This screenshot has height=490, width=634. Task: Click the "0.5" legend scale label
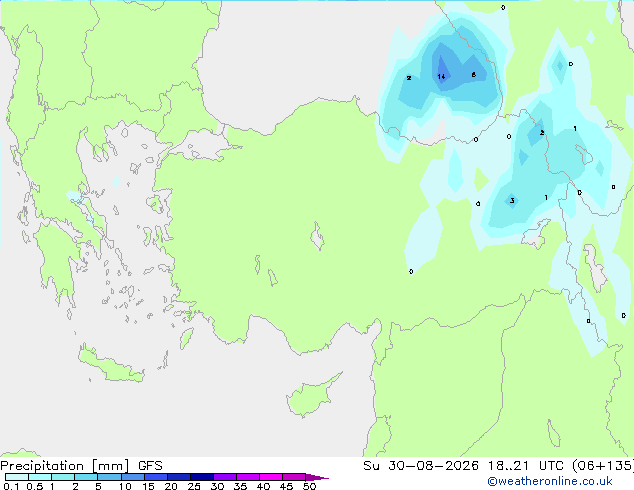(x=35, y=486)
